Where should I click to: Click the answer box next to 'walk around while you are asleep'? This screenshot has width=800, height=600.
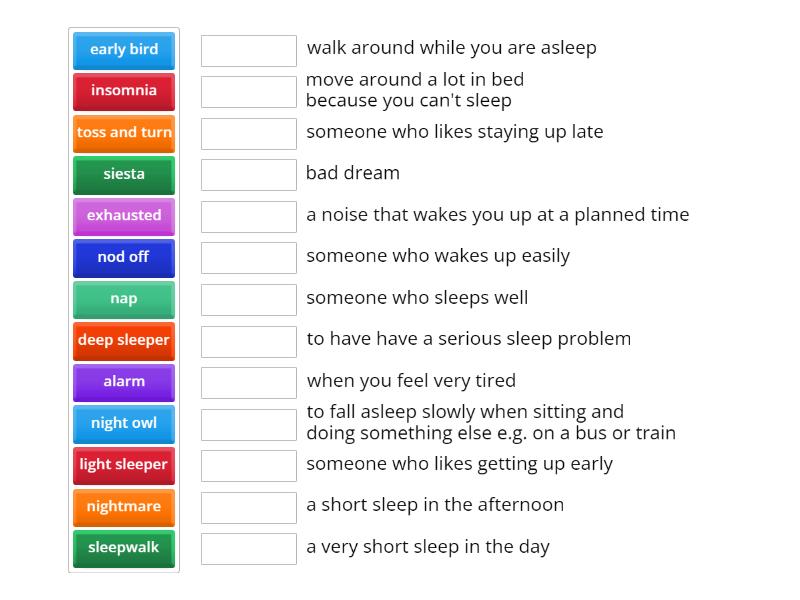(248, 48)
